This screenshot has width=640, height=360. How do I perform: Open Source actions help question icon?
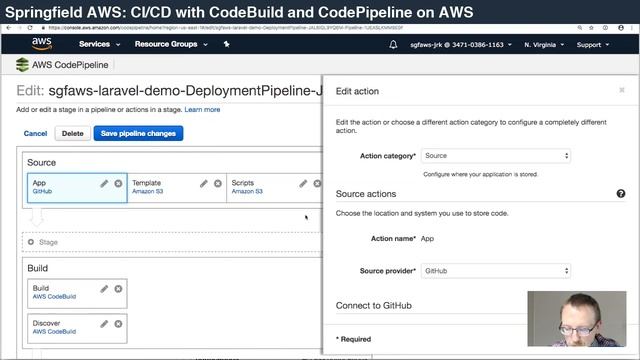point(621,194)
